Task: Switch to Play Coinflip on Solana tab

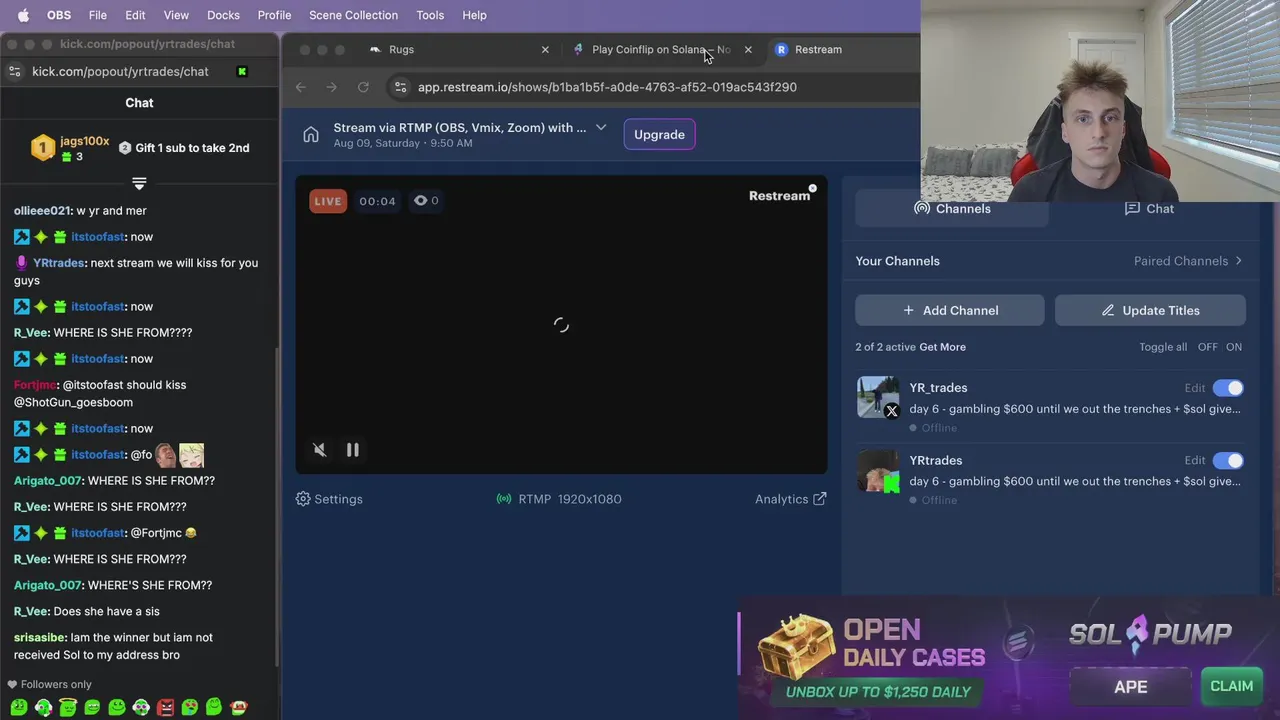Action: point(661,49)
